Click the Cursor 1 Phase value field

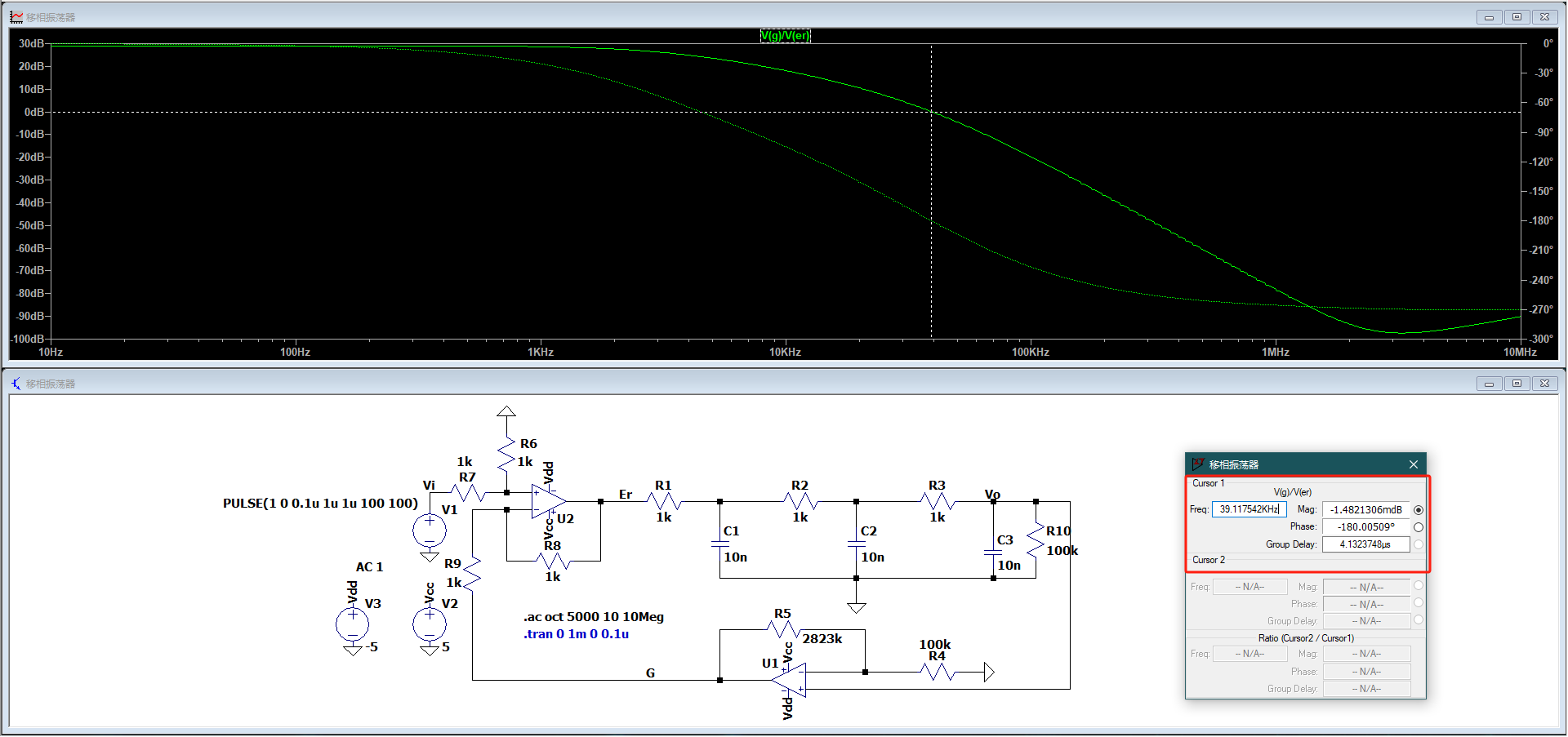point(1366,527)
